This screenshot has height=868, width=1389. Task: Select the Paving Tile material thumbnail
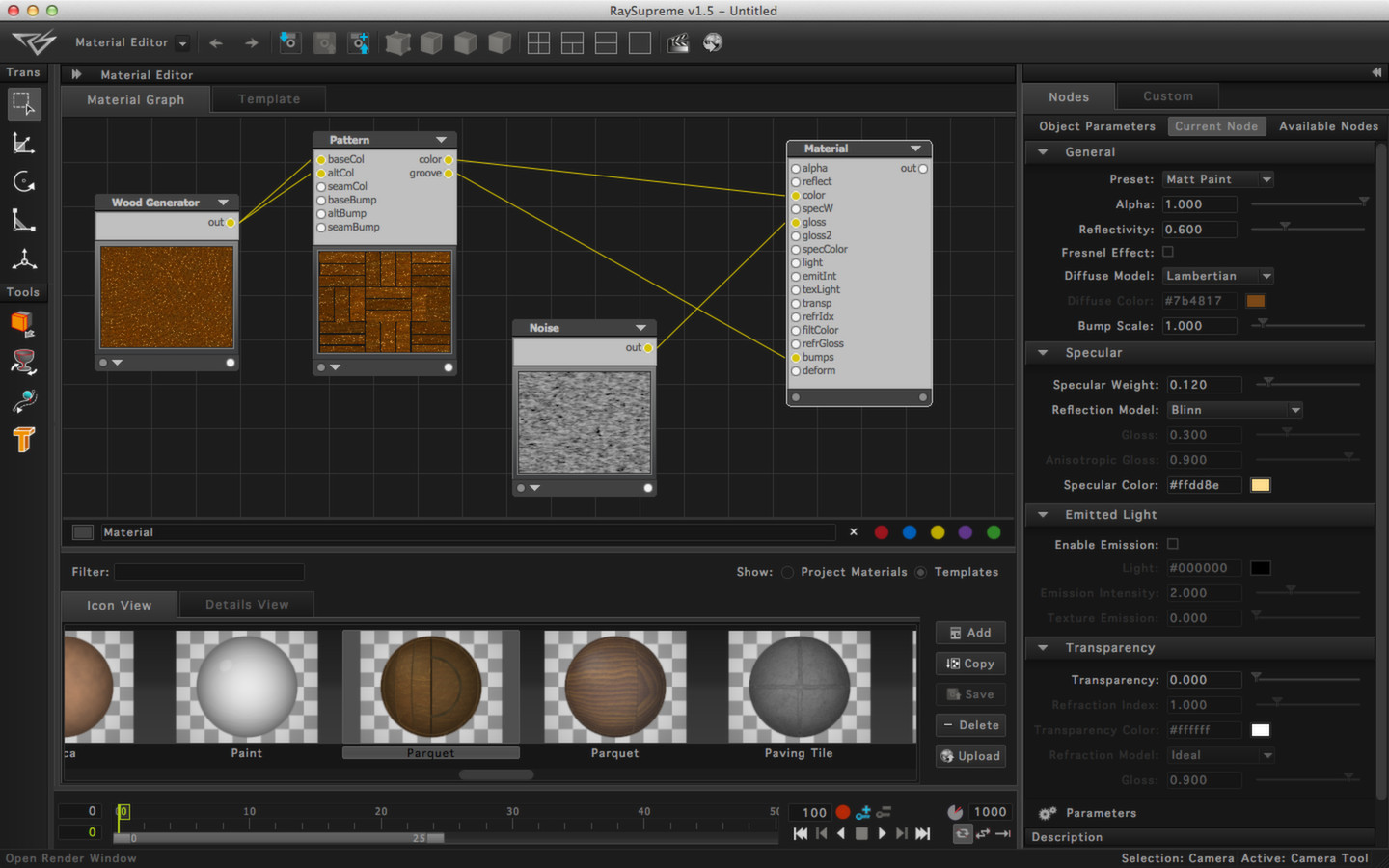click(x=799, y=687)
